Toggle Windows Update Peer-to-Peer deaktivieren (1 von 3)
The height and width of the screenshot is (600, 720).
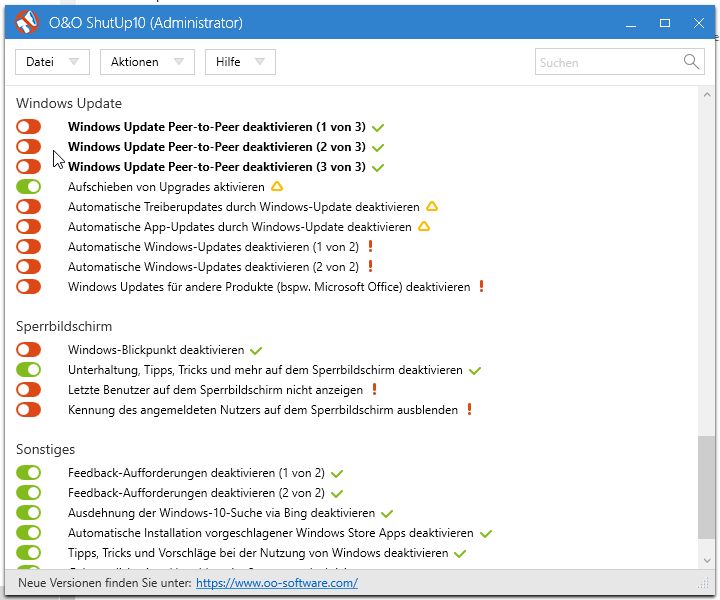[28, 126]
